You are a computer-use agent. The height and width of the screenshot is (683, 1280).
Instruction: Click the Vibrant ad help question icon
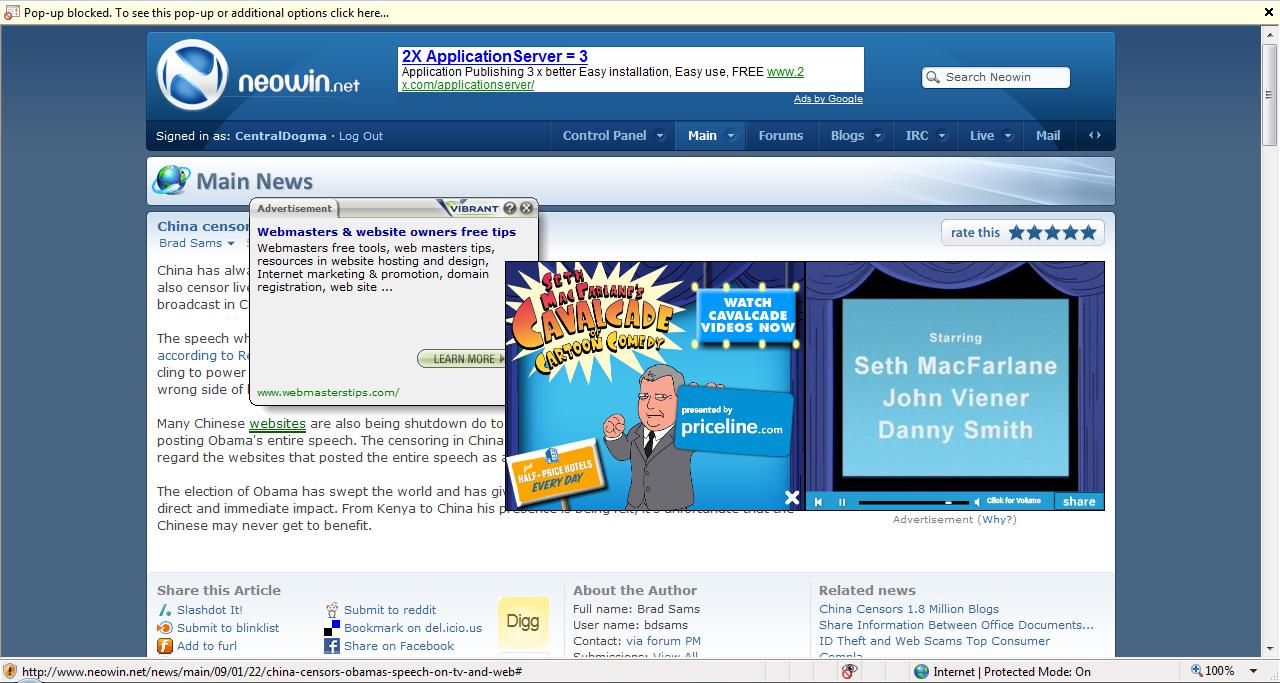510,208
